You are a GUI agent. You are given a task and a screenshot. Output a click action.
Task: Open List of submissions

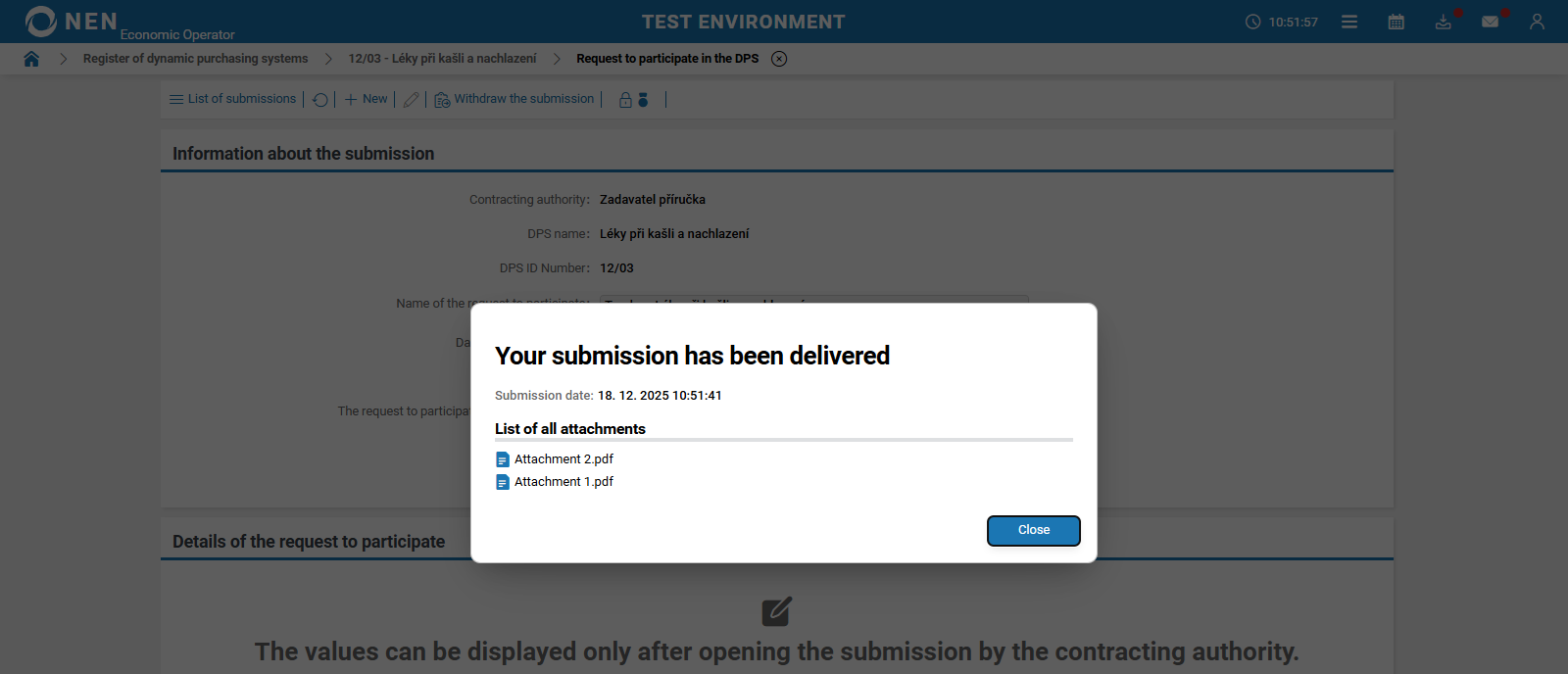[x=232, y=98]
